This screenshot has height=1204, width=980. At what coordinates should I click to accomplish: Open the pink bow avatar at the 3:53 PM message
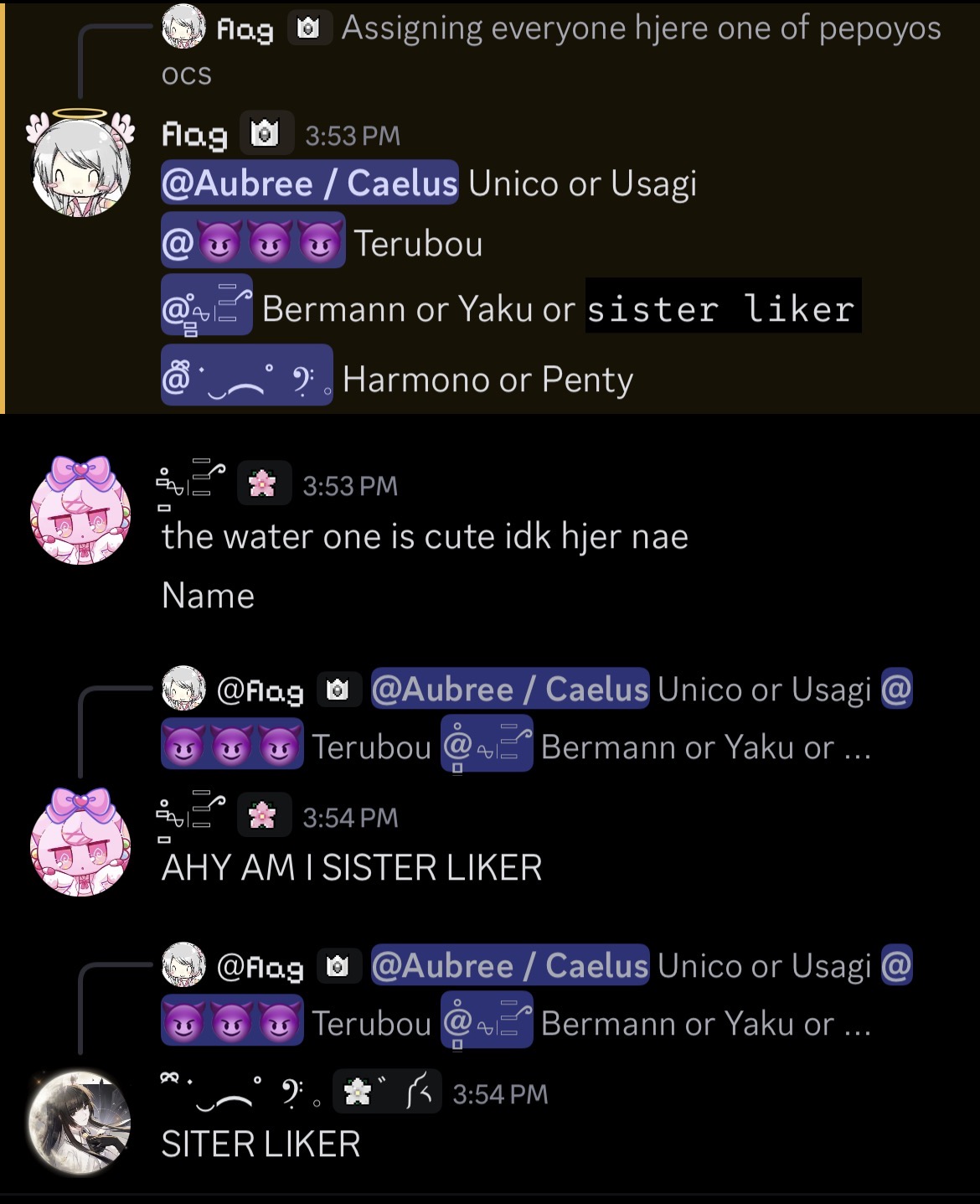tap(80, 510)
